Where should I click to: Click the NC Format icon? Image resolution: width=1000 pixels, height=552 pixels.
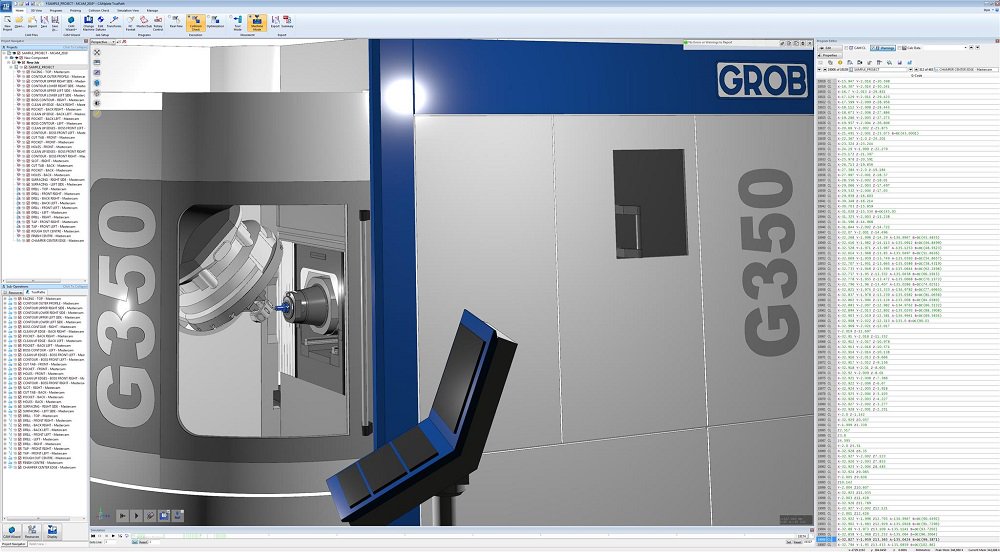[130, 24]
